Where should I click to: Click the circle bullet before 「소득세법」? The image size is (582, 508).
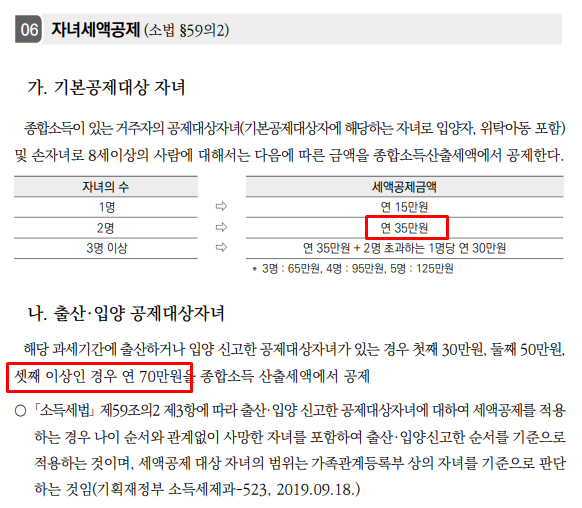point(21,411)
